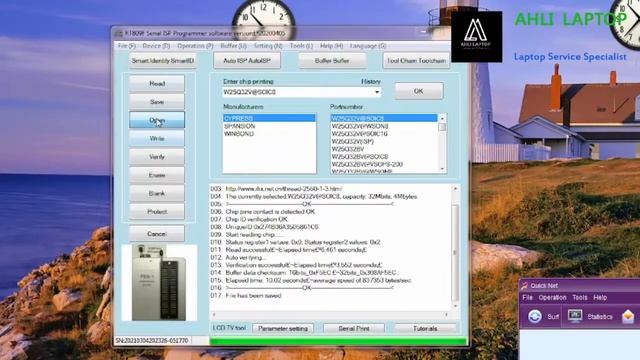The width and height of the screenshot is (640, 360).
Task: Click the LCD TV tool label
Action: click(229, 328)
